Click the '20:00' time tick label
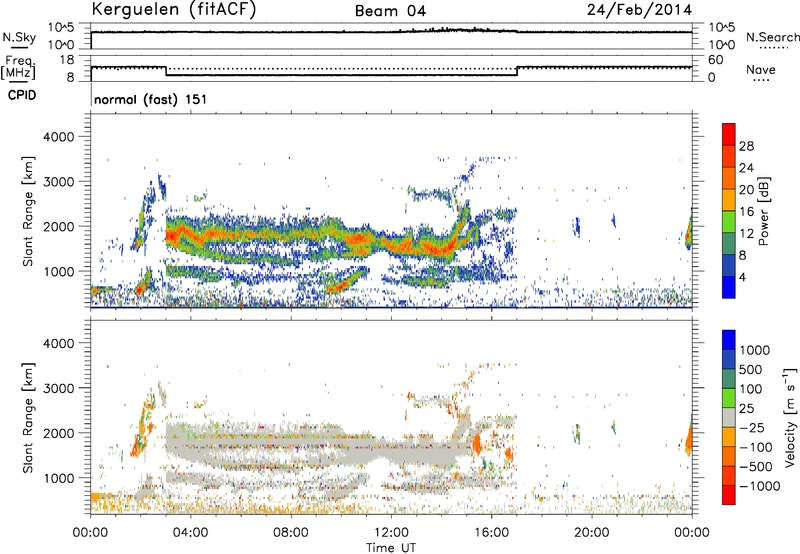Screen dimensions: 800x554 coord(591,533)
